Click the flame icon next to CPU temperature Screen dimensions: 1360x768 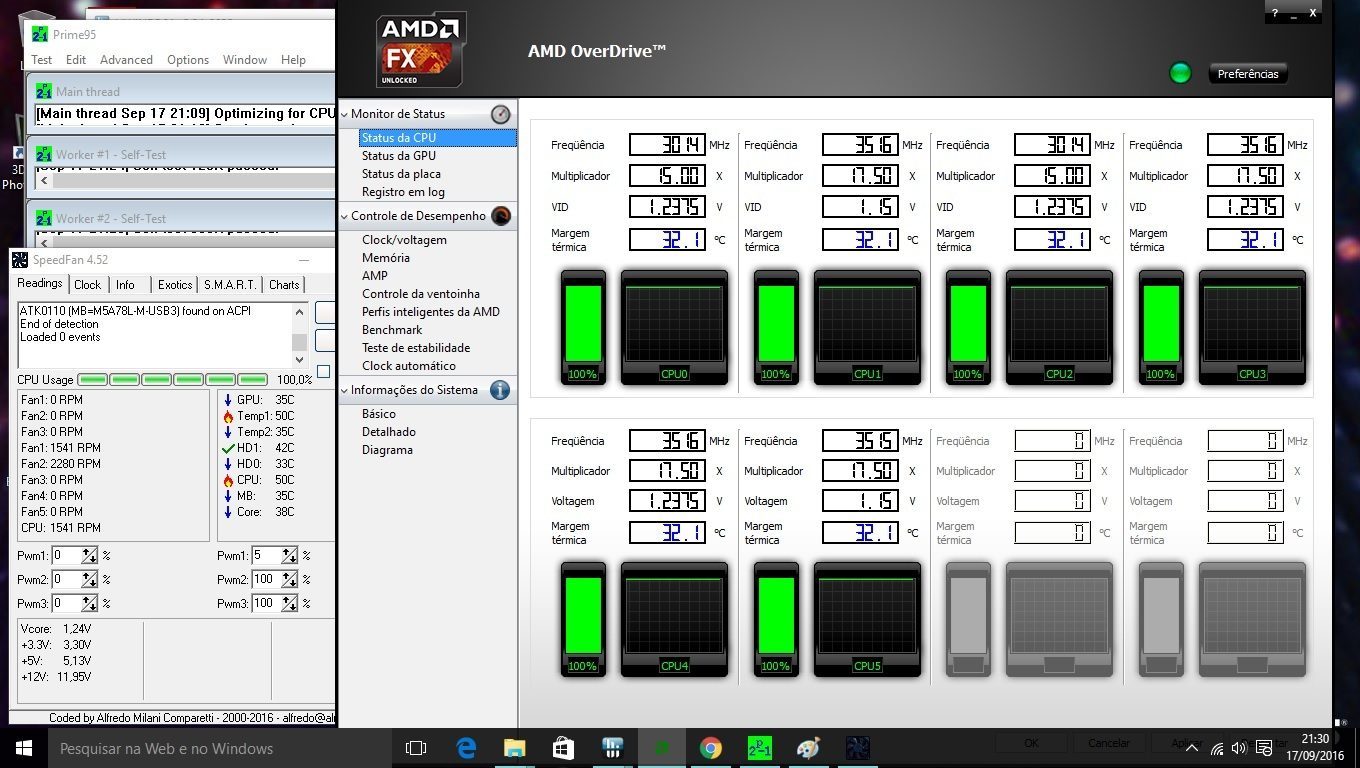(x=228, y=480)
